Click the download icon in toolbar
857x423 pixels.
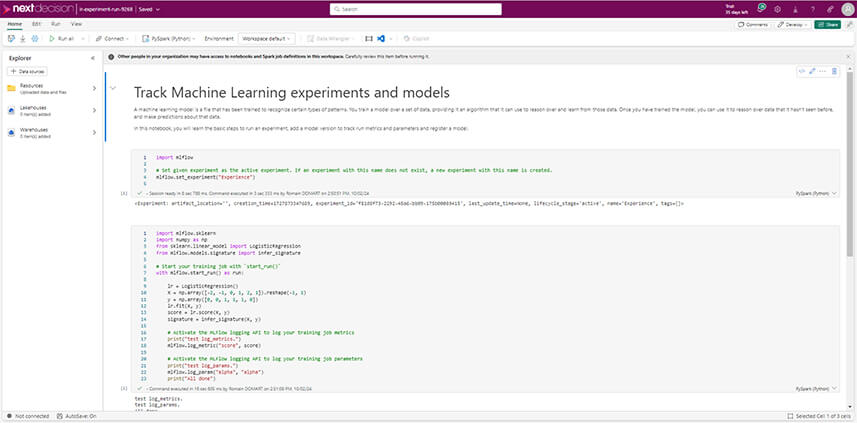[23, 38]
